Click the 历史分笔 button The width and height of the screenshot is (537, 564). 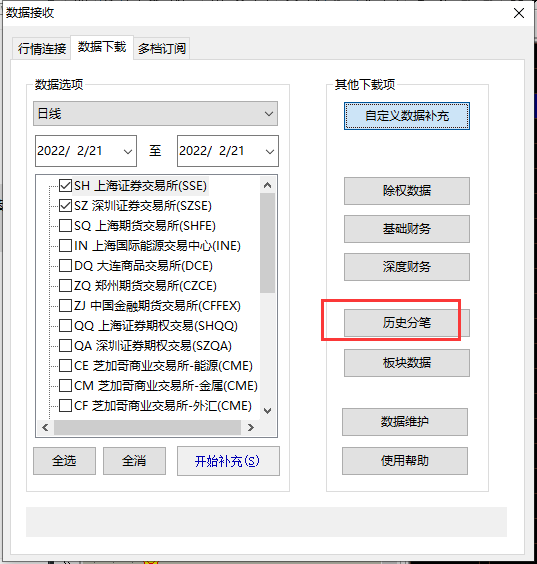(x=407, y=323)
